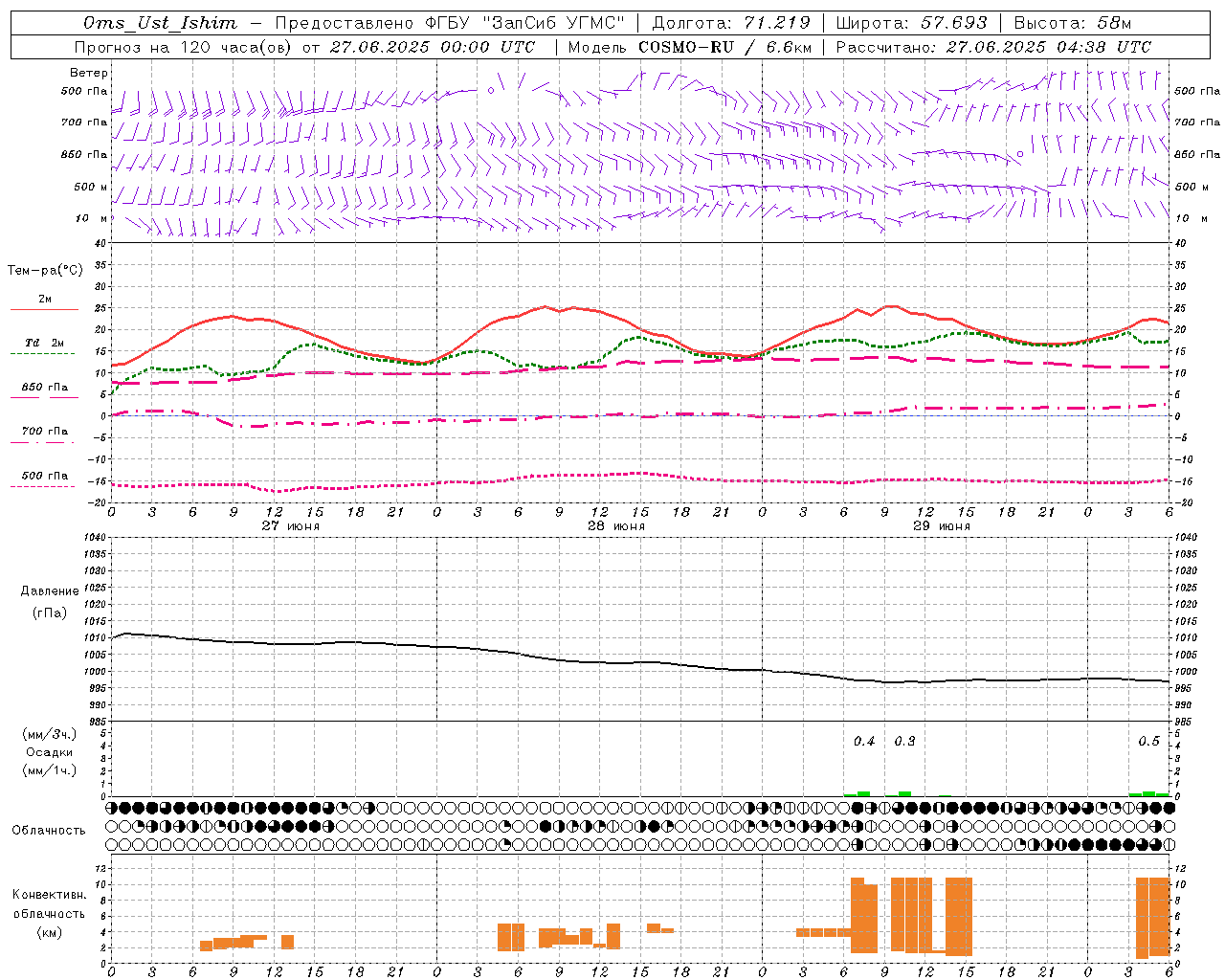Click the 29 июня date label
Image resolution: width=1225 pixels, height=980 pixels.
pos(941,526)
